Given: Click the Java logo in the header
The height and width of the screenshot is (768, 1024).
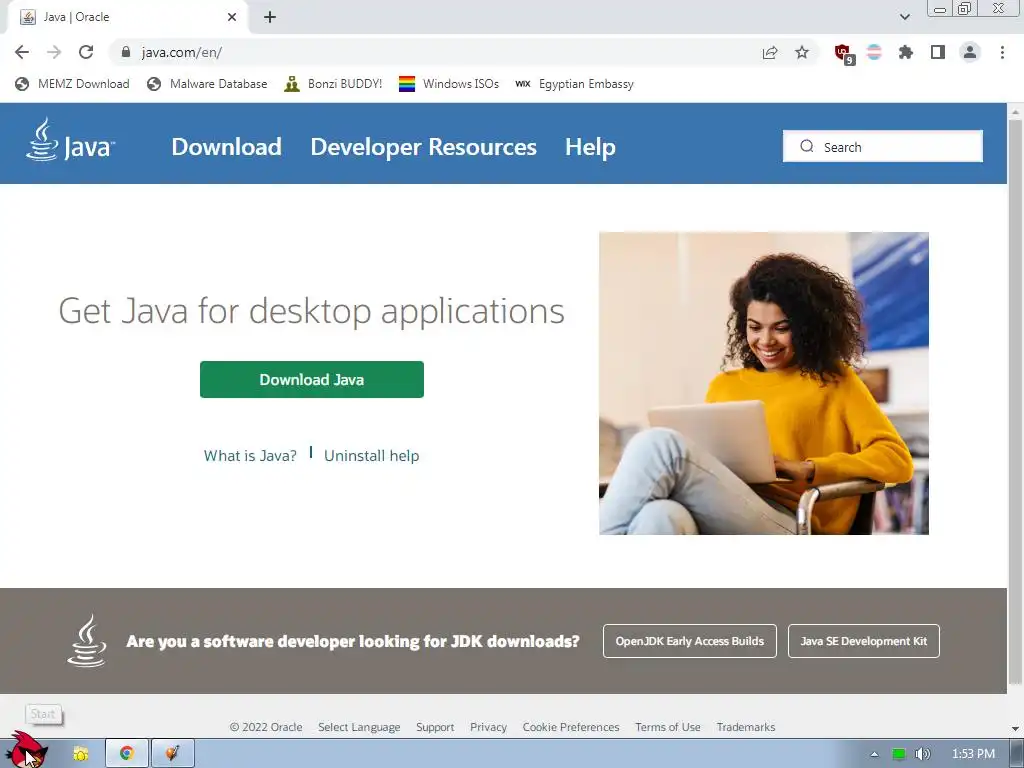Looking at the screenshot, I should pos(70,140).
